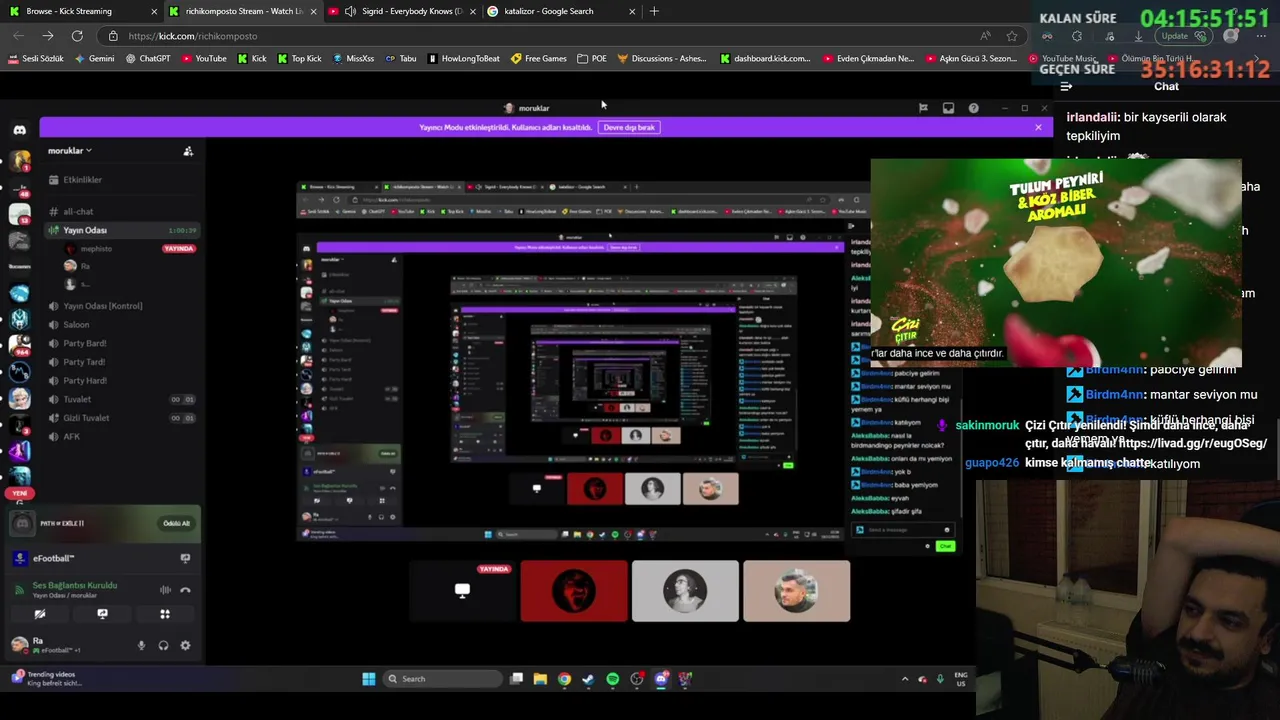Open the POE bookmarks folder

coord(592,59)
